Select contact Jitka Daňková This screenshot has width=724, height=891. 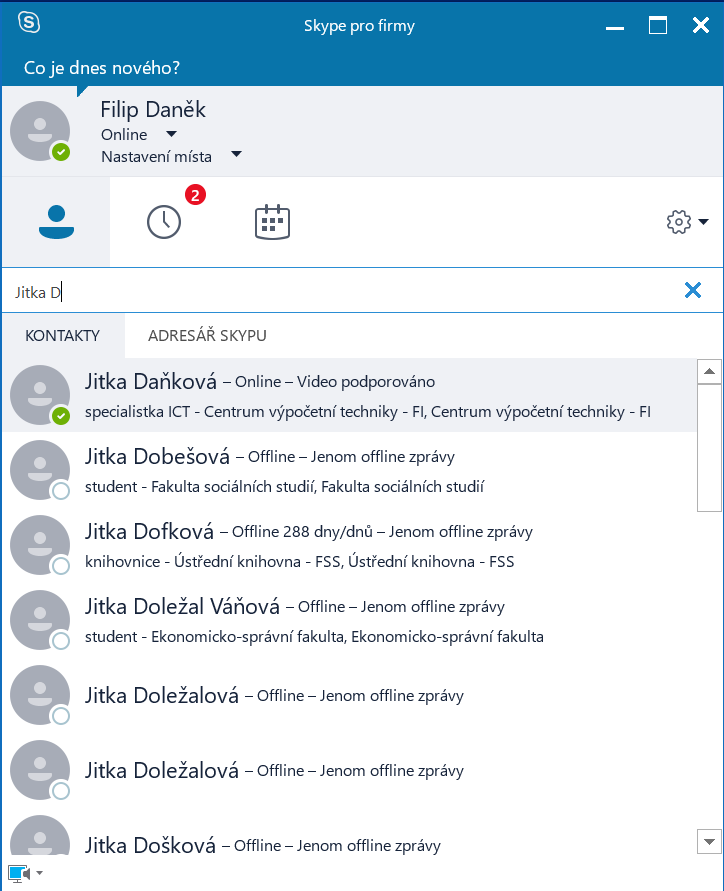point(349,395)
